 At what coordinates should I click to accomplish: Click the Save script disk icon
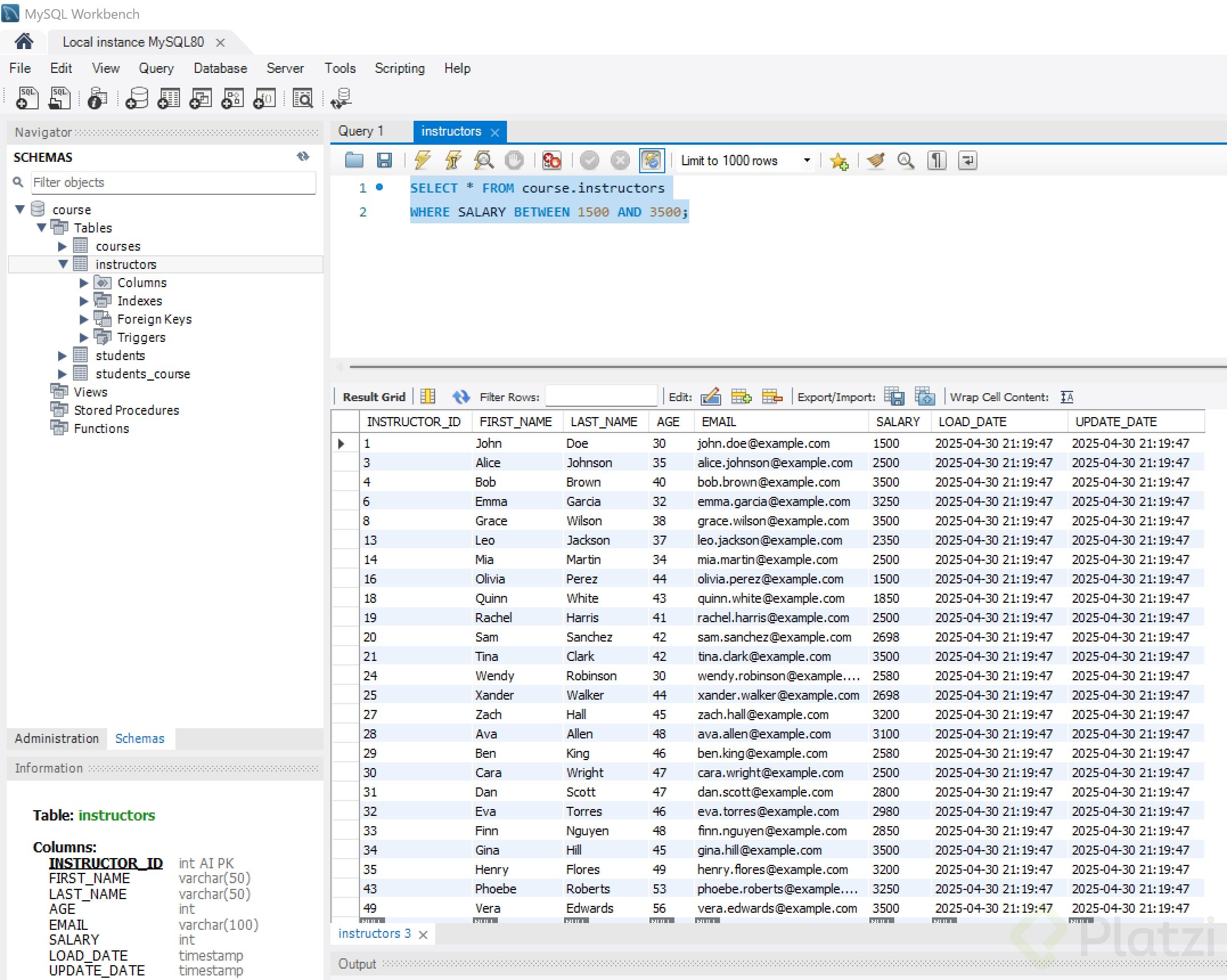[x=385, y=161]
